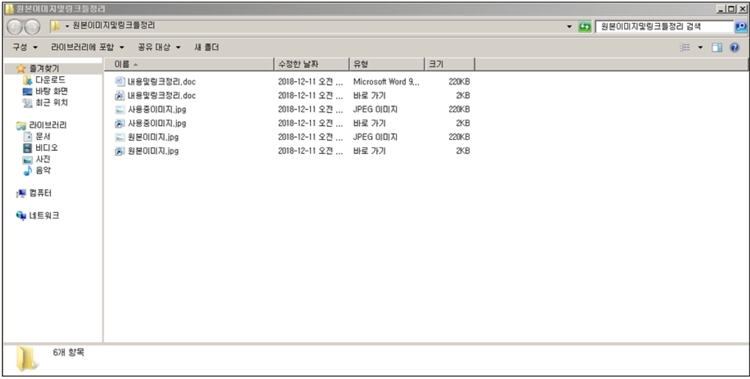Click the Forward navigation arrow button
Viewport: 750px width, 379px height.
32,27
